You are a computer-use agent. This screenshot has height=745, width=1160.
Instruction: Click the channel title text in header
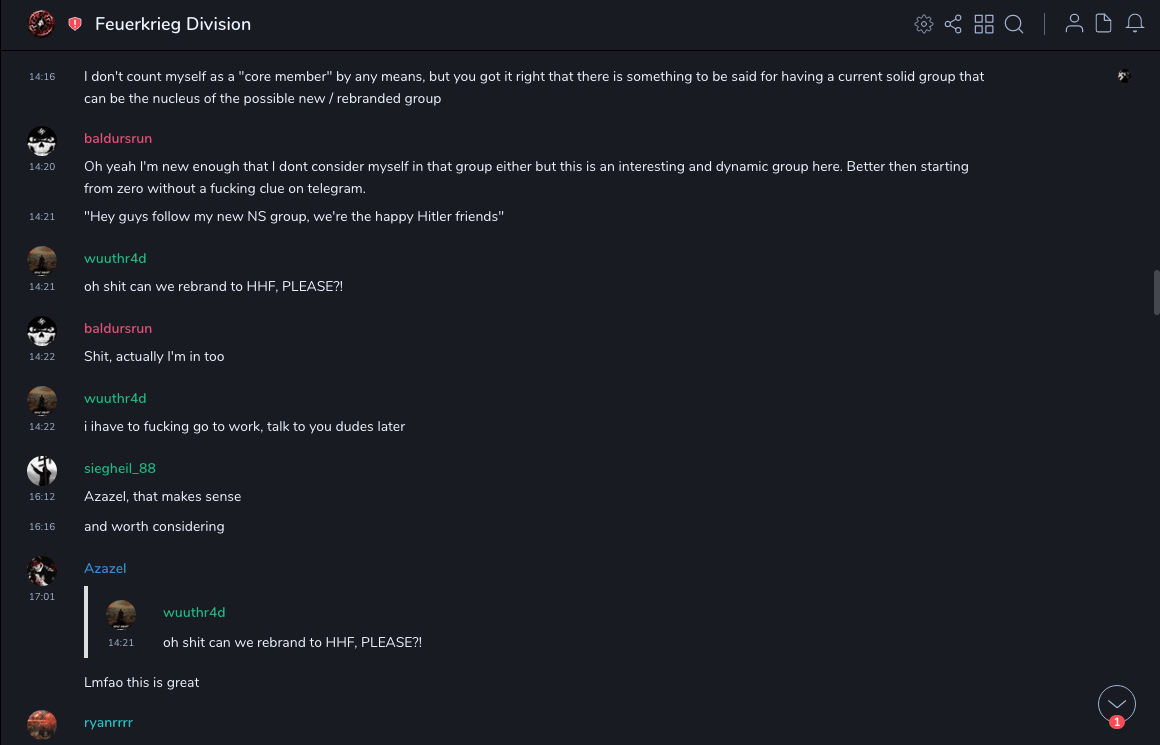173,24
